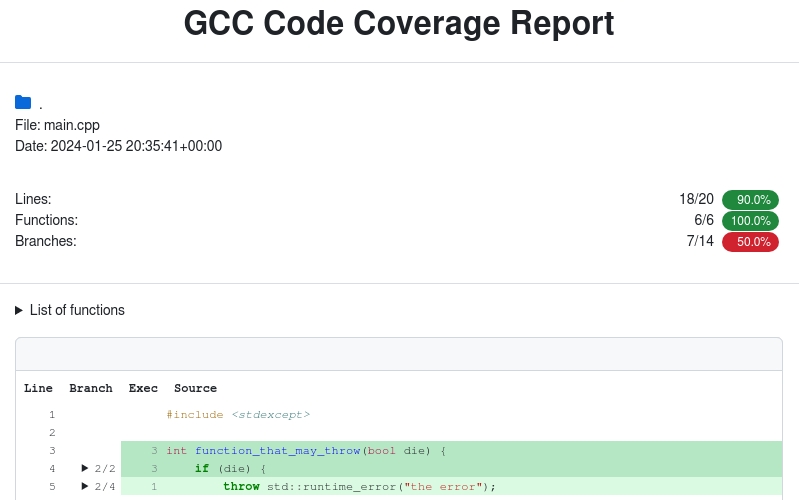Click the Line column header

click(38, 388)
